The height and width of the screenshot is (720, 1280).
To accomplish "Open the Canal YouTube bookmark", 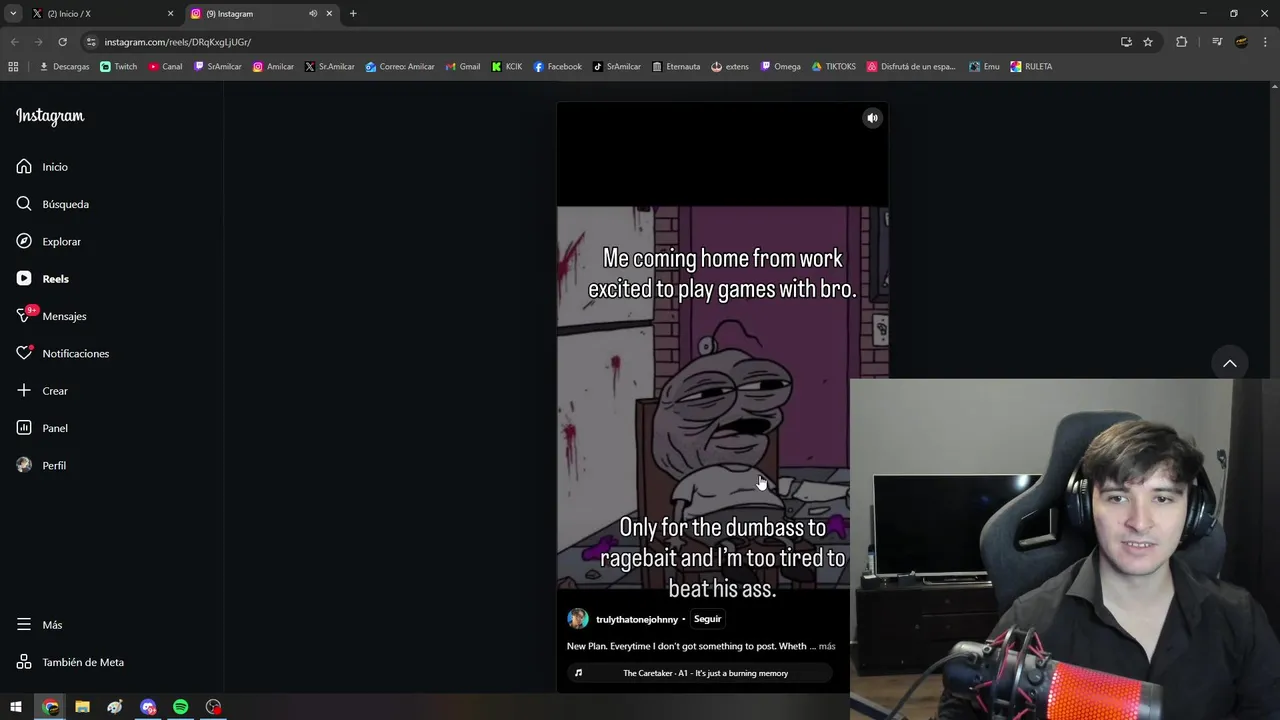I will point(166,67).
